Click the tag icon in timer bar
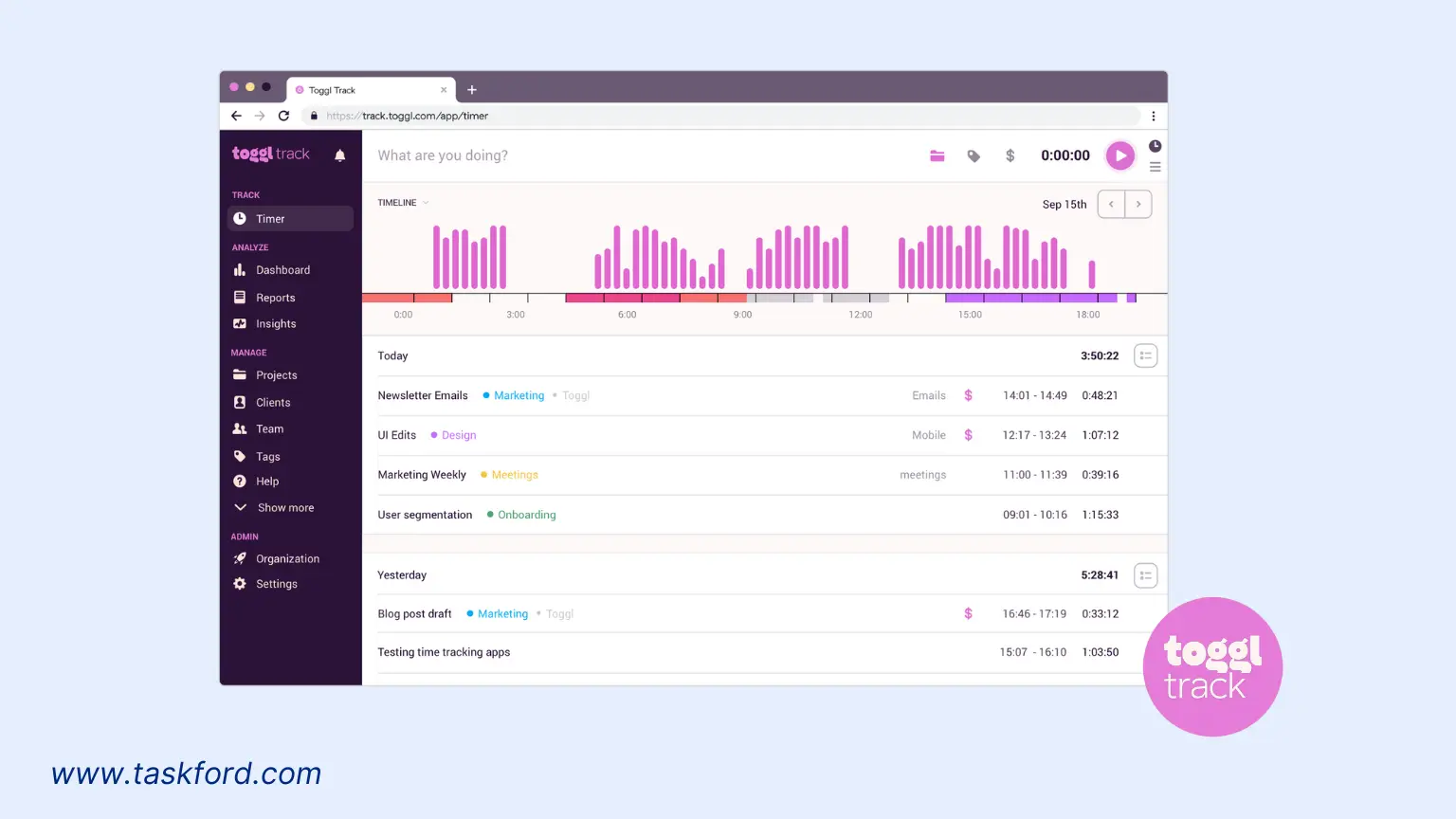Image resolution: width=1456 pixels, height=819 pixels. click(x=974, y=155)
